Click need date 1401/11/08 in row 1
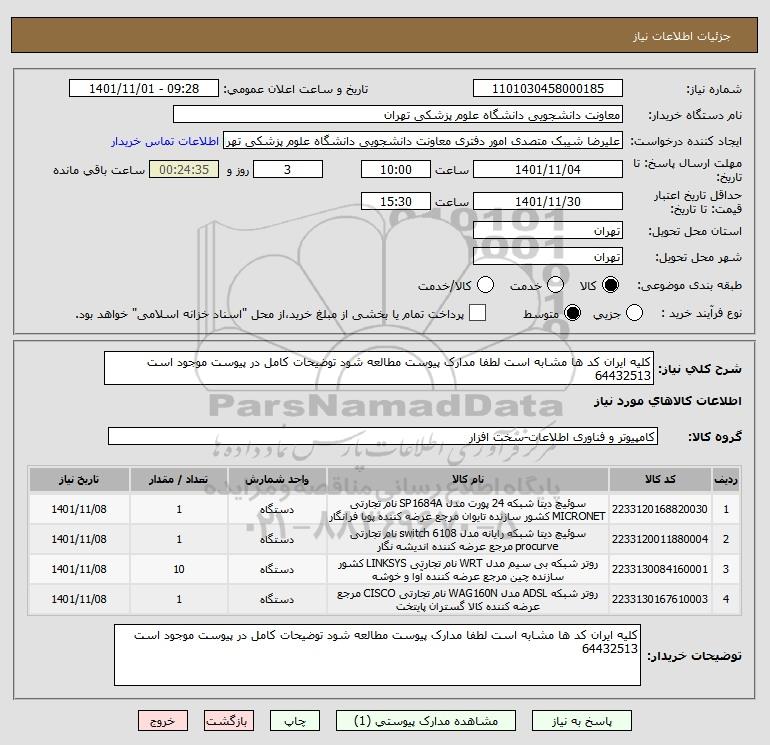The width and height of the screenshot is (770, 745). pyautogui.click(x=79, y=509)
